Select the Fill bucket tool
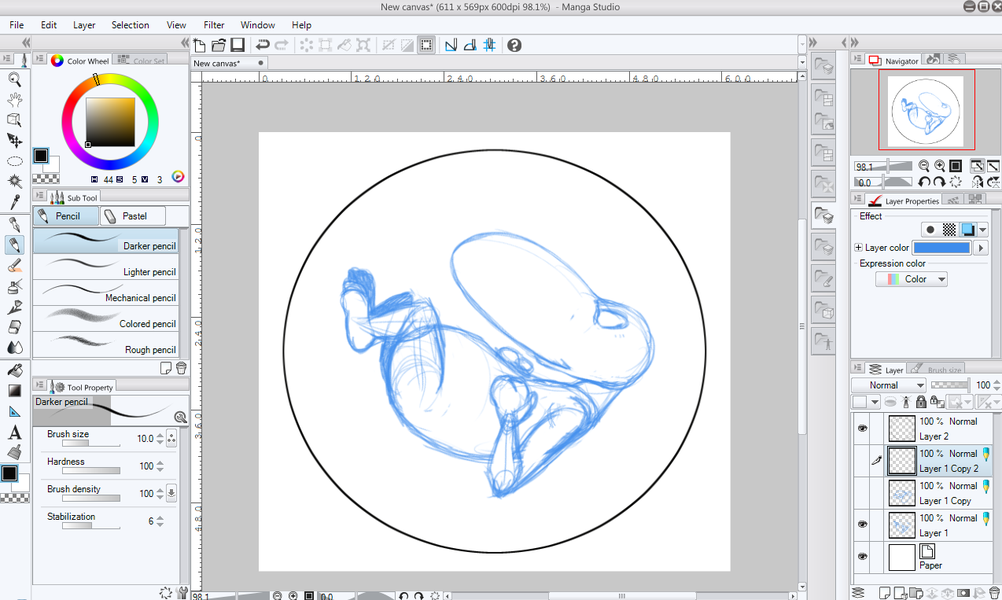 15,370
